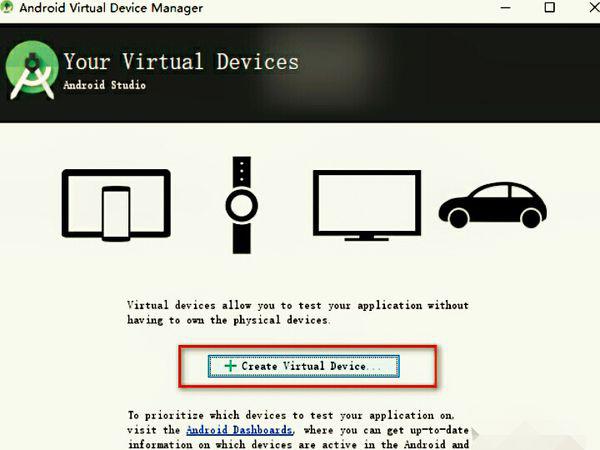Click the phone and tablet device icon

click(x=116, y=205)
